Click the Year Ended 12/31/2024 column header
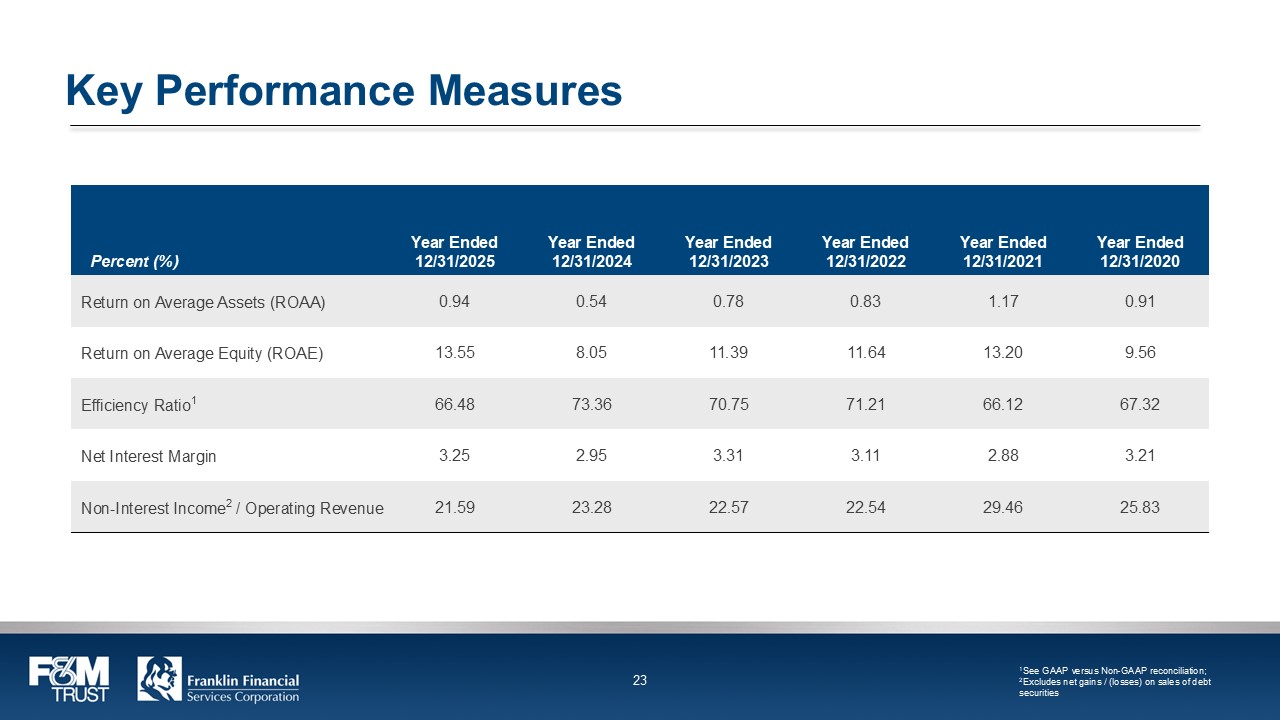Image resolution: width=1280 pixels, height=720 pixels. 591,252
